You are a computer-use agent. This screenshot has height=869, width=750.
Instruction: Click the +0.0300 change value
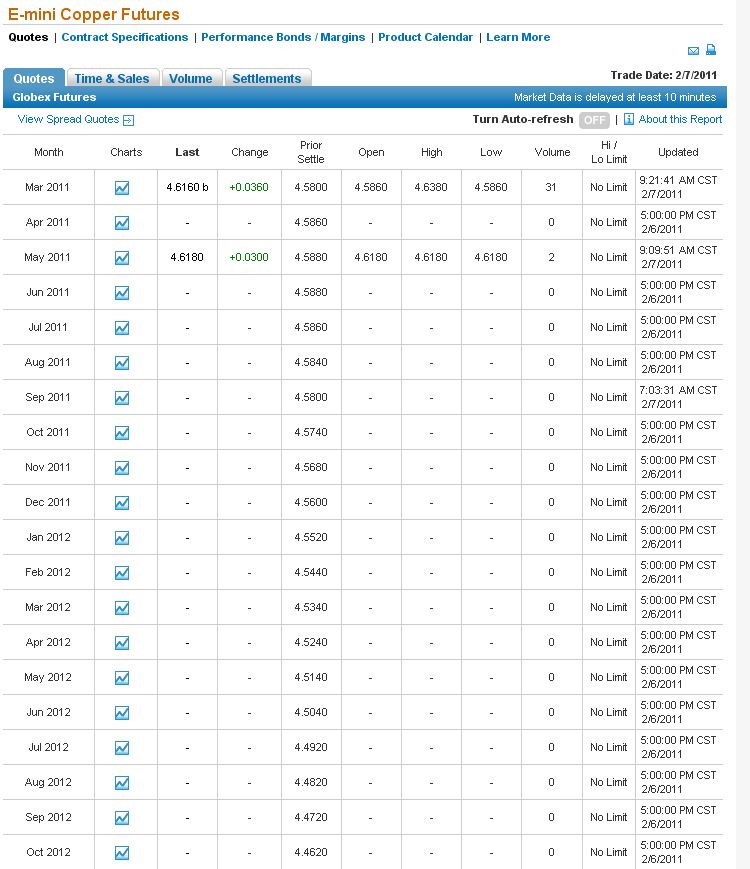coord(249,257)
